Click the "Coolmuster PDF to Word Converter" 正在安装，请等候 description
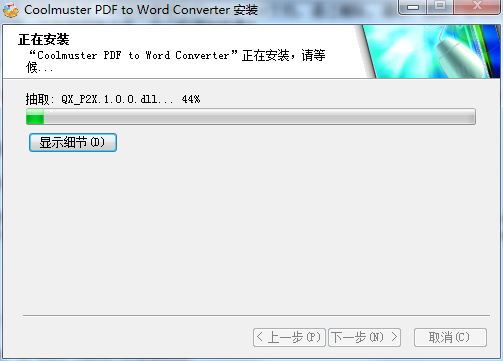 click(x=176, y=61)
